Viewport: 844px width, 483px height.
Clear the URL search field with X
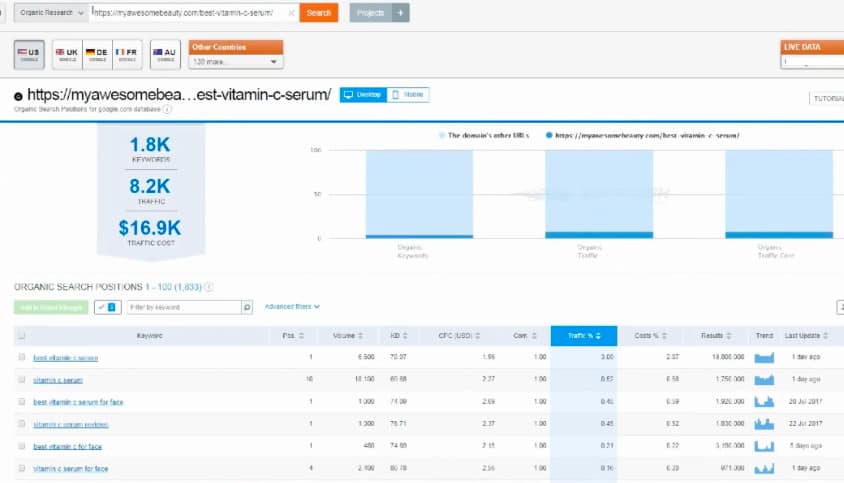click(291, 13)
